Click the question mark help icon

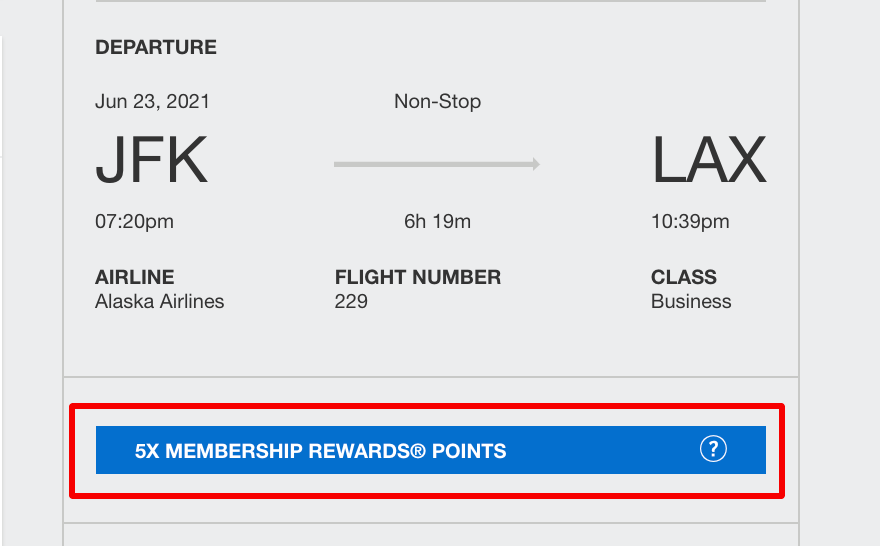pyautogui.click(x=713, y=449)
